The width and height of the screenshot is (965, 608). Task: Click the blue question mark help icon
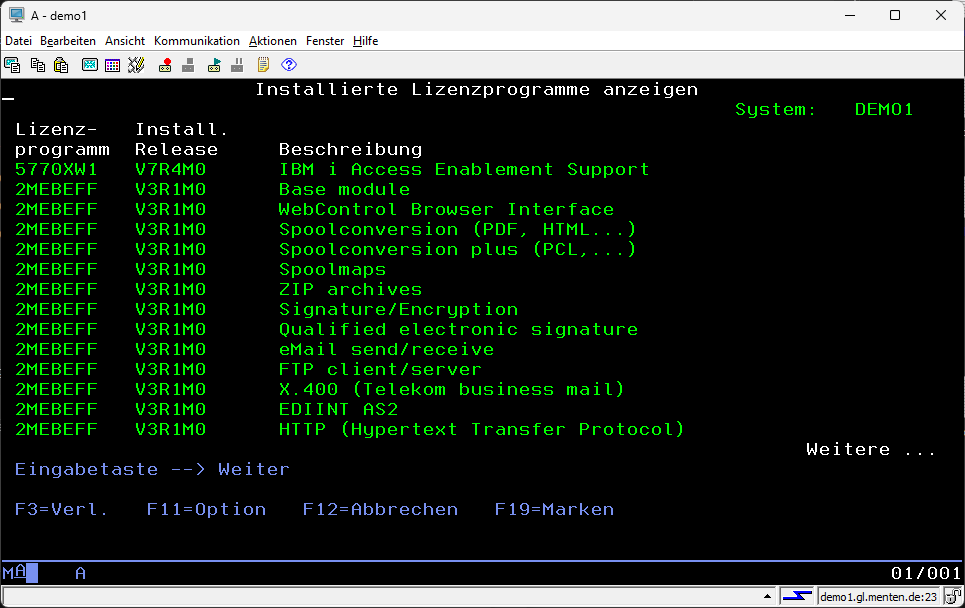(x=289, y=65)
